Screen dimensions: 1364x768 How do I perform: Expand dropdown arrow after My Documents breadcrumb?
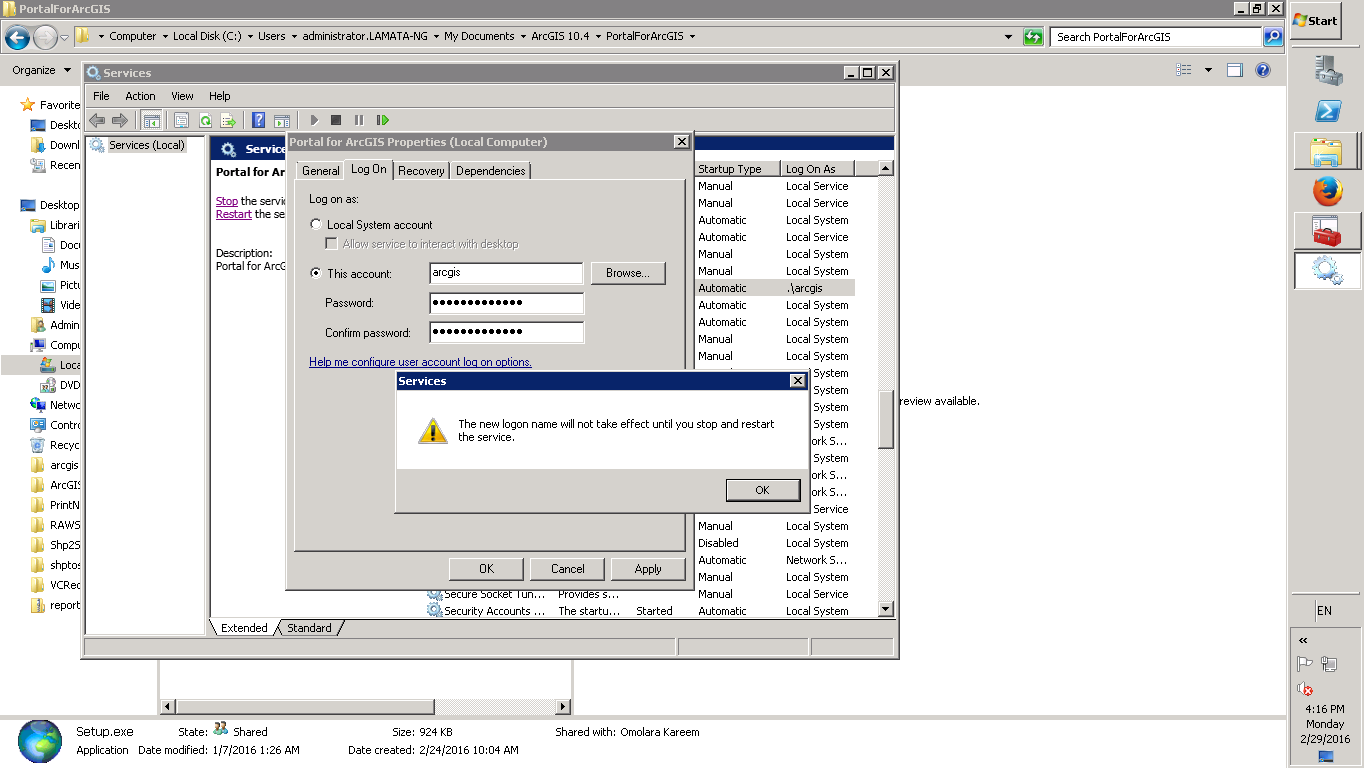523,36
